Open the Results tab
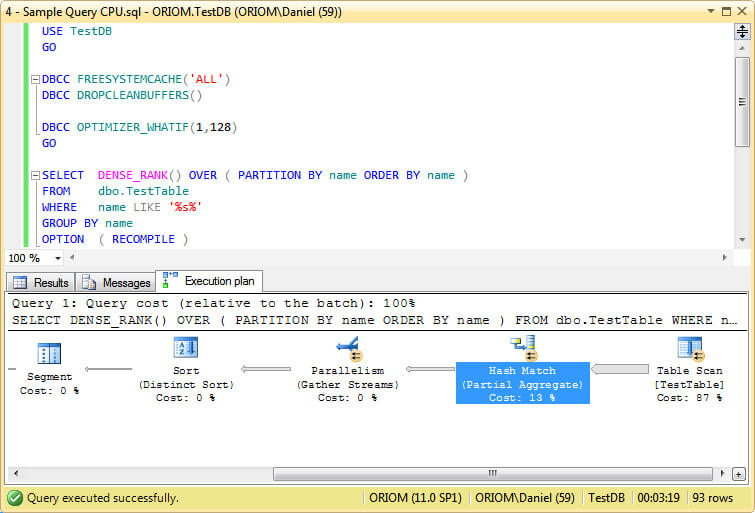This screenshot has height=513, width=755. (40, 282)
